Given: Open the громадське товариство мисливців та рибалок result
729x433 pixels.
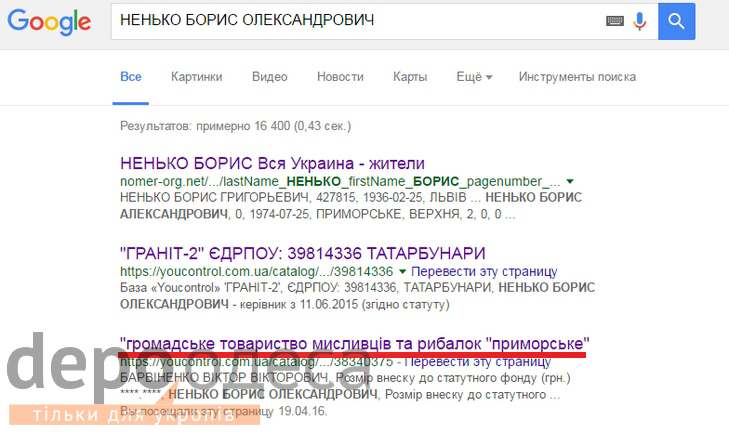Looking at the screenshot, I should (355, 344).
